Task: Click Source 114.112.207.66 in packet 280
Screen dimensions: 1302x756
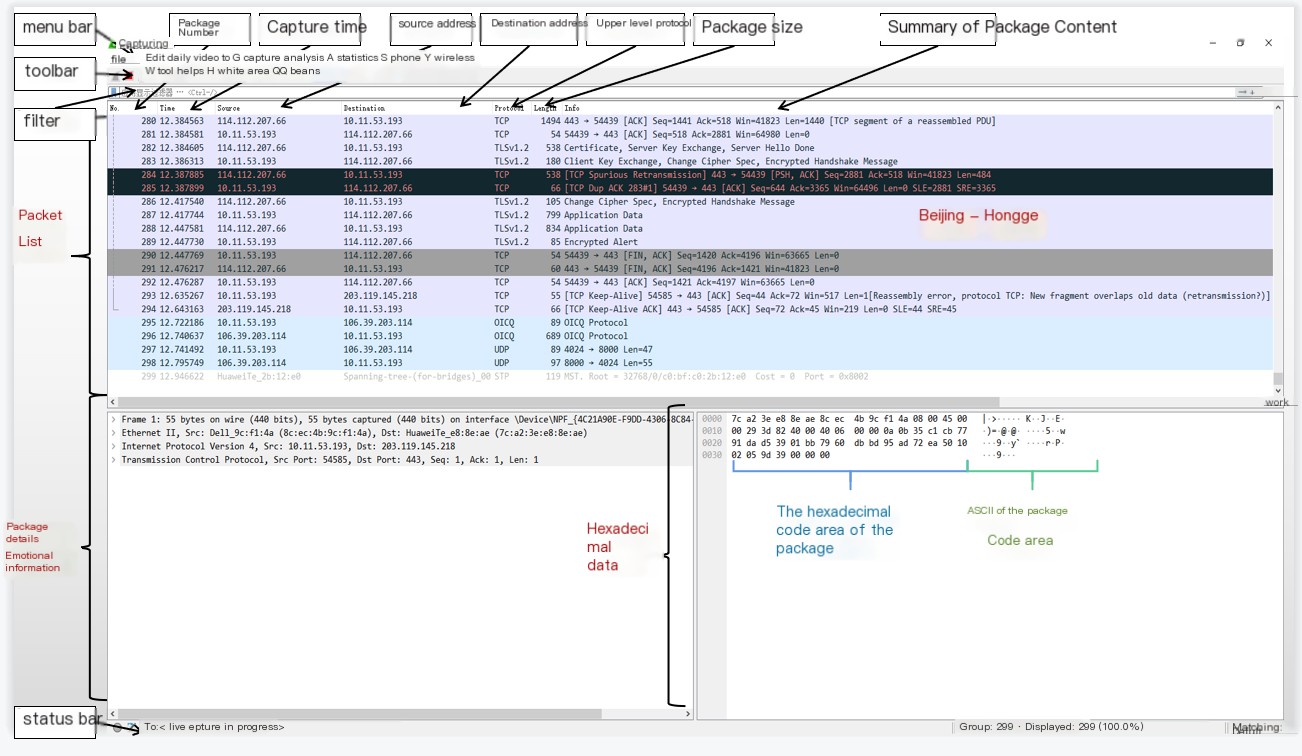Action: pyautogui.click(x=251, y=121)
